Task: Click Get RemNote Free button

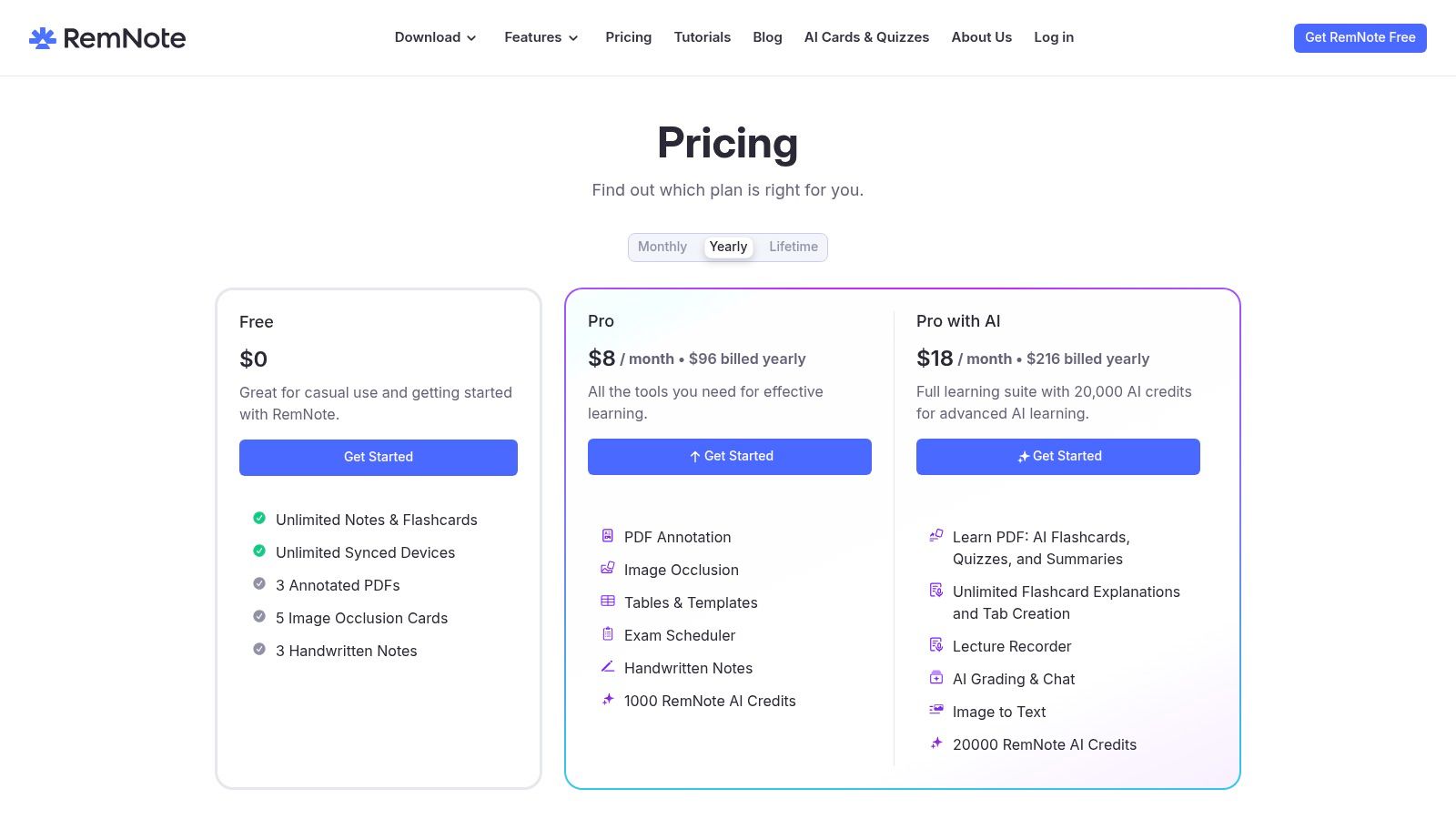Action: pos(1360,37)
